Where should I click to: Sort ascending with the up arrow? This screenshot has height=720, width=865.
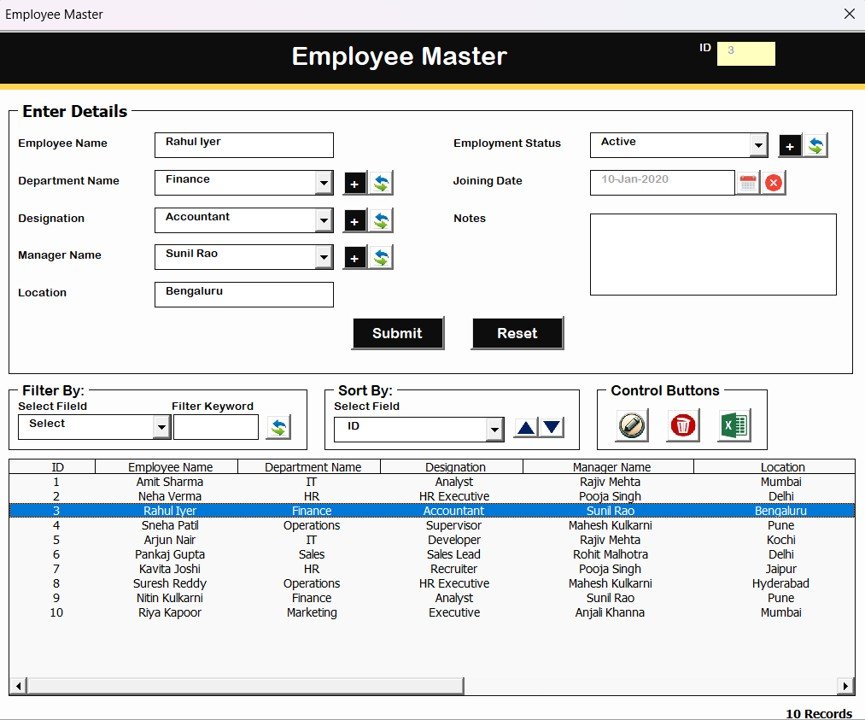tap(526, 428)
